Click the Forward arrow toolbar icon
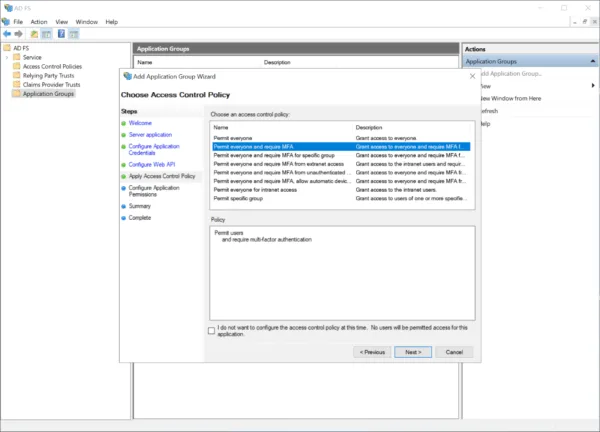Viewport: 600px width, 432px height. click(18, 34)
